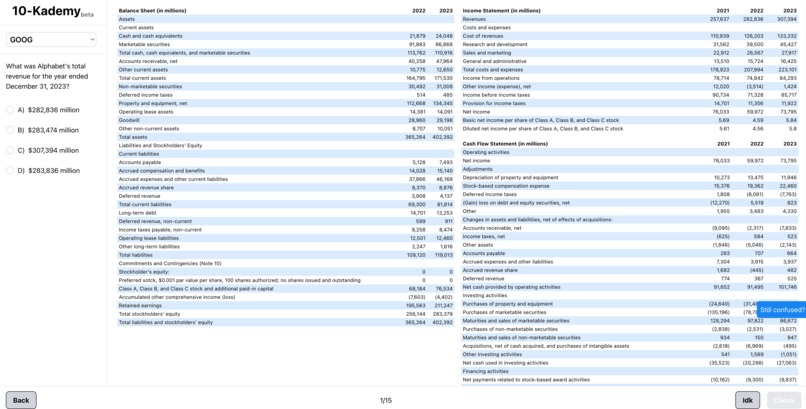Click the Depreciation of property and equipment row

630,177
